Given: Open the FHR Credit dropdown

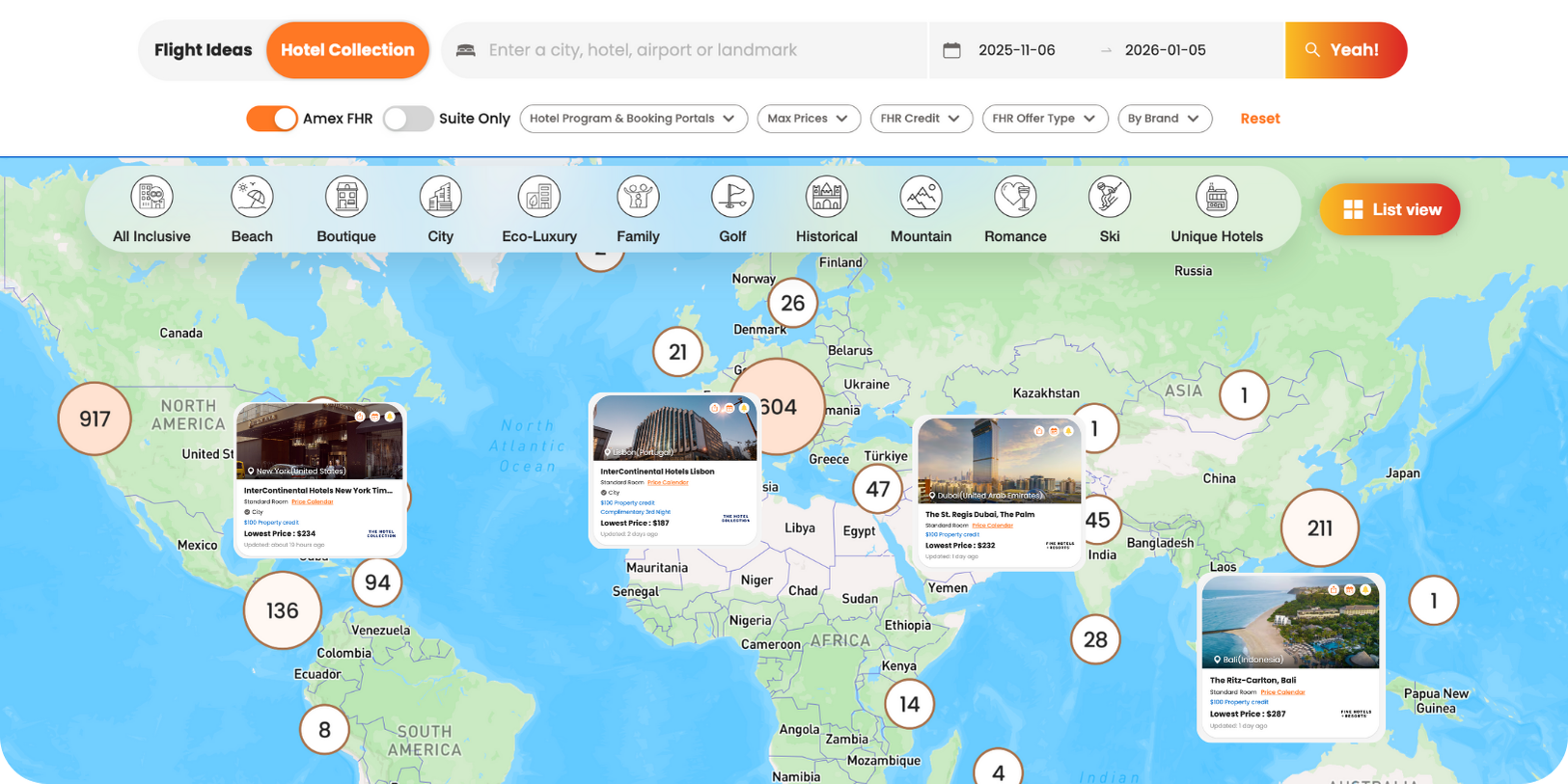Looking at the screenshot, I should [x=922, y=119].
